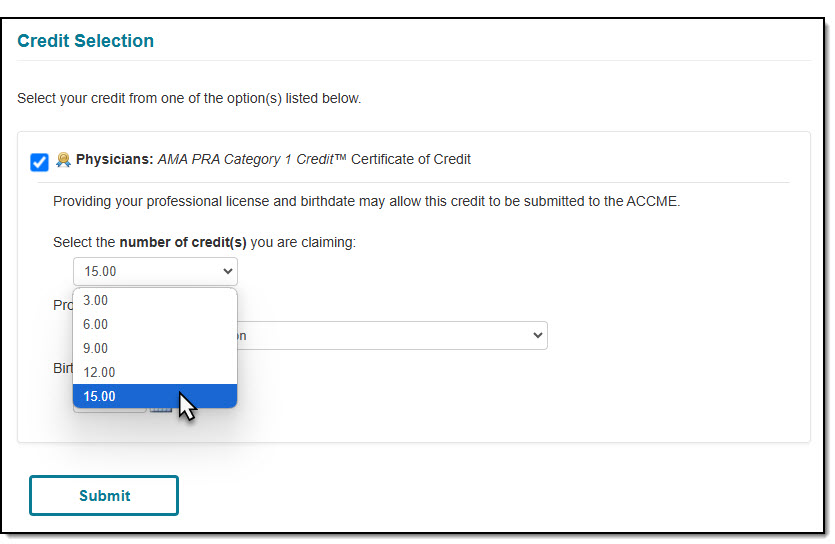Open the partially hidden birthdate calendar icon
Viewport: 835px width, 544px height.
point(160,410)
